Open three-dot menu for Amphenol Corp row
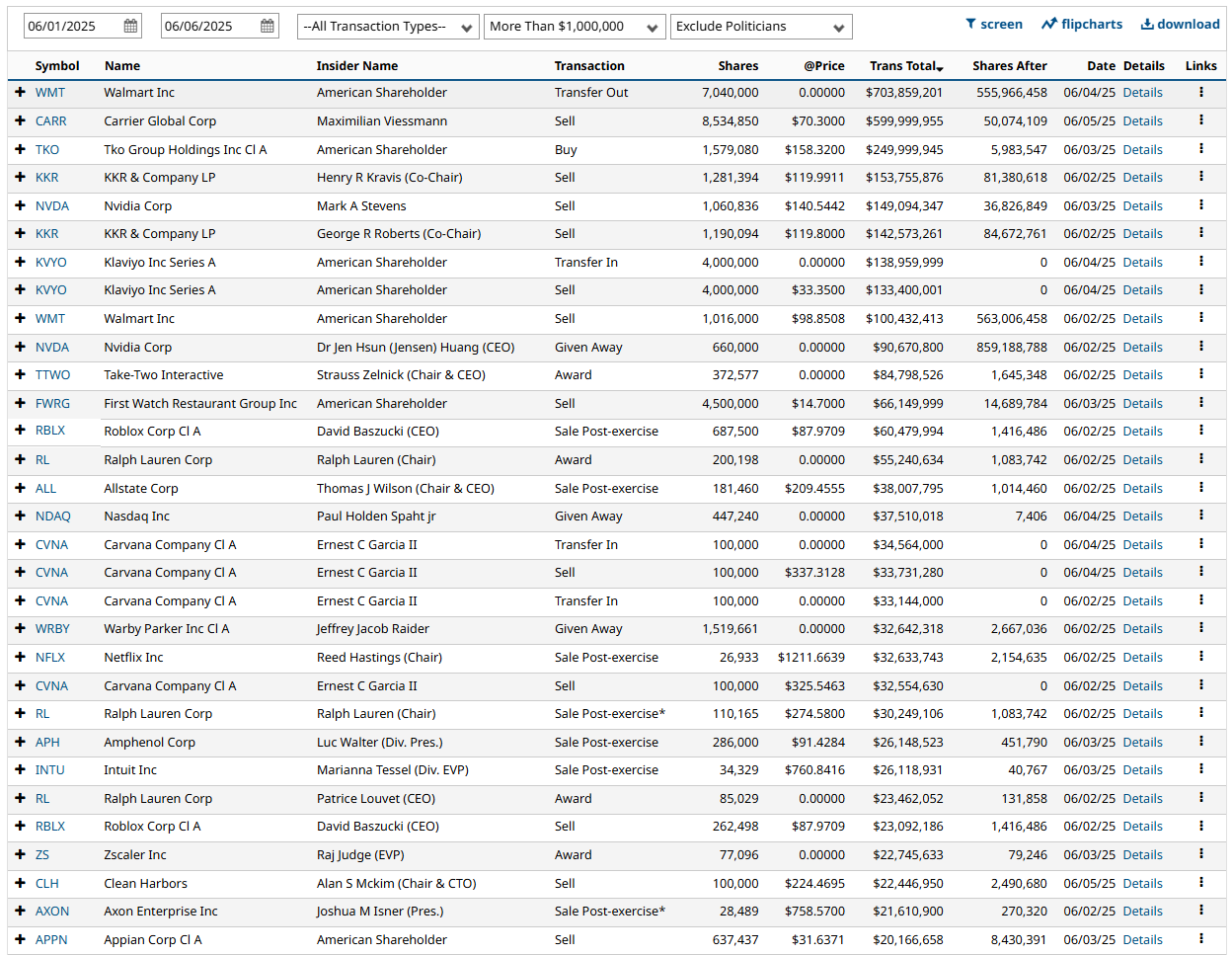 1201,742
